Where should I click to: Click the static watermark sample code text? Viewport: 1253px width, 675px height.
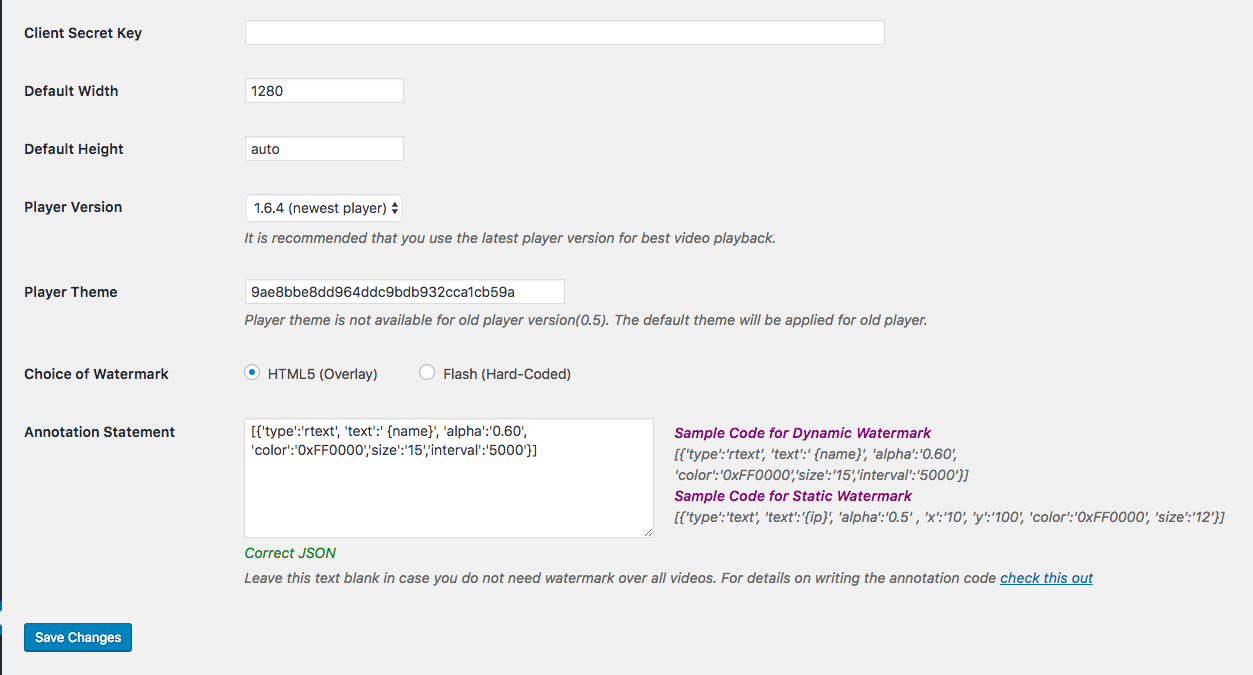tap(950, 517)
